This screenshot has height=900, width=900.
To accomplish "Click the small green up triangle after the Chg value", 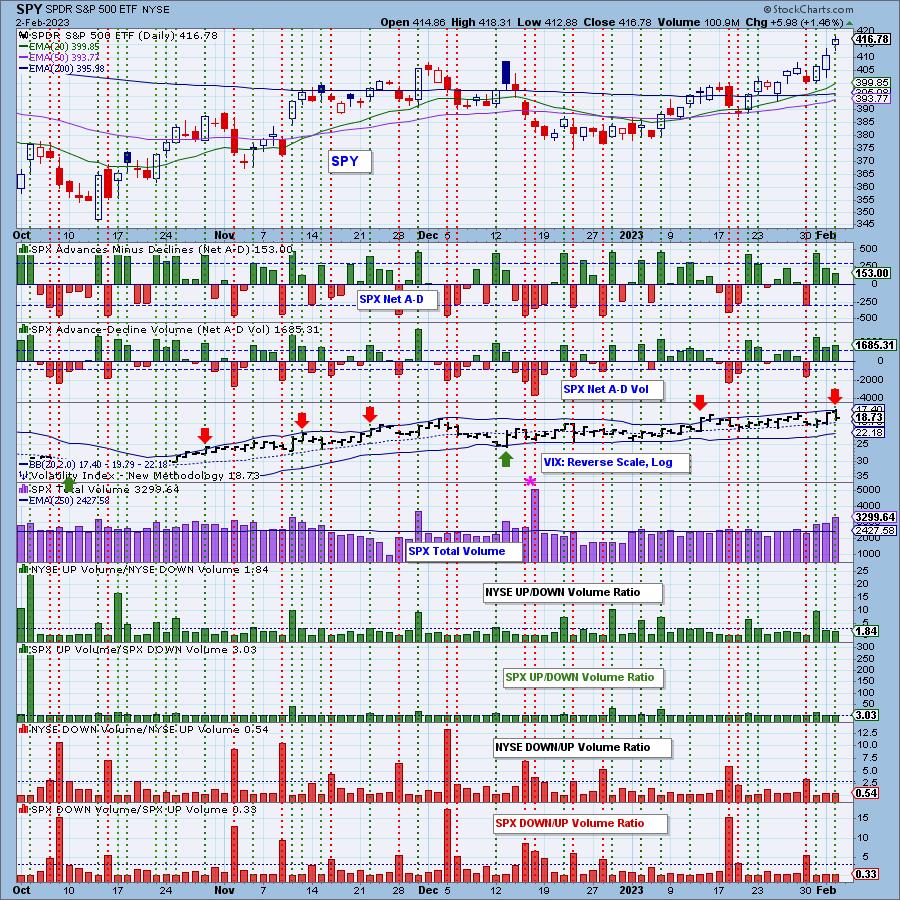I will tap(849, 22).
